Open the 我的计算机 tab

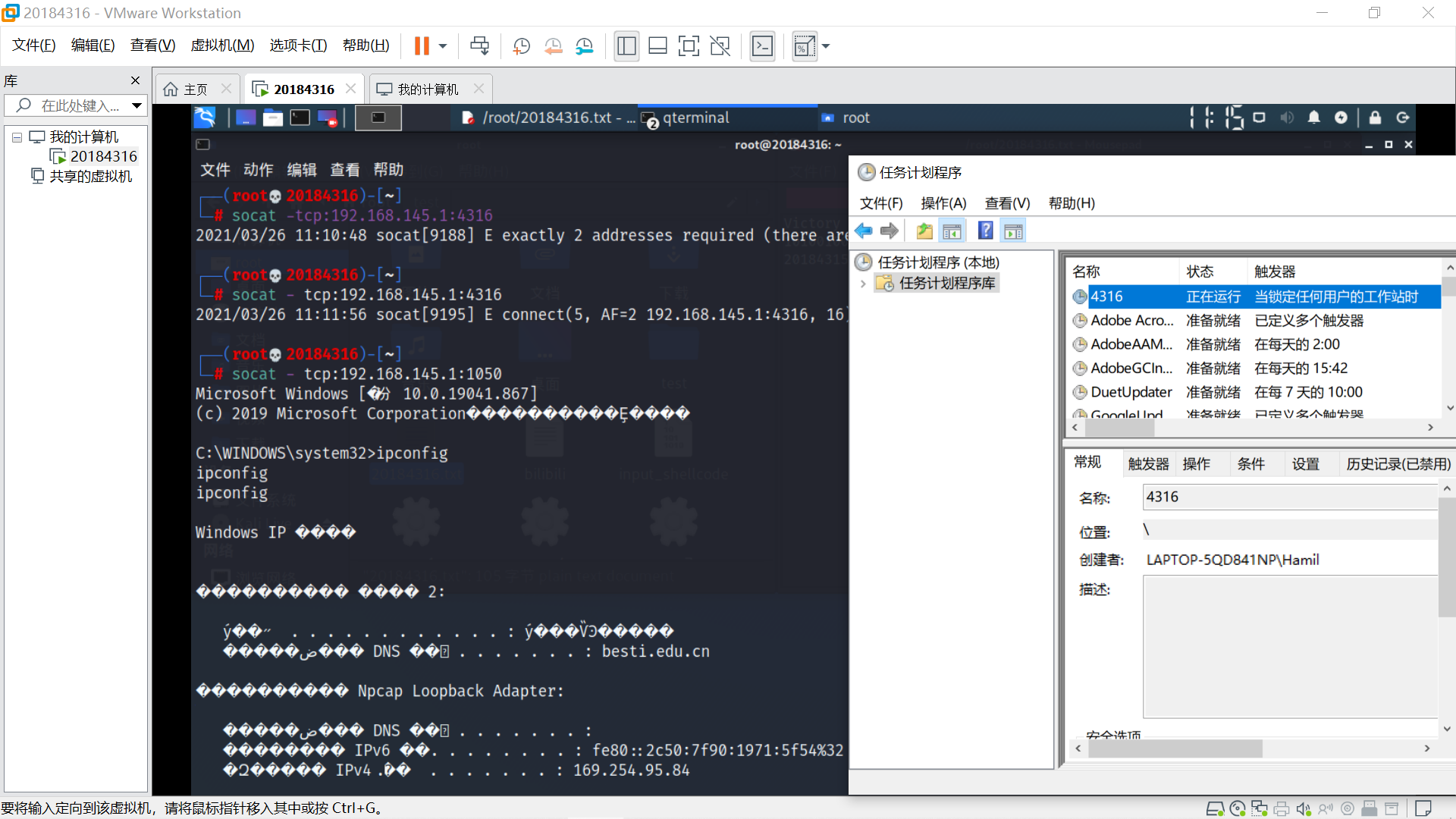tap(428, 89)
